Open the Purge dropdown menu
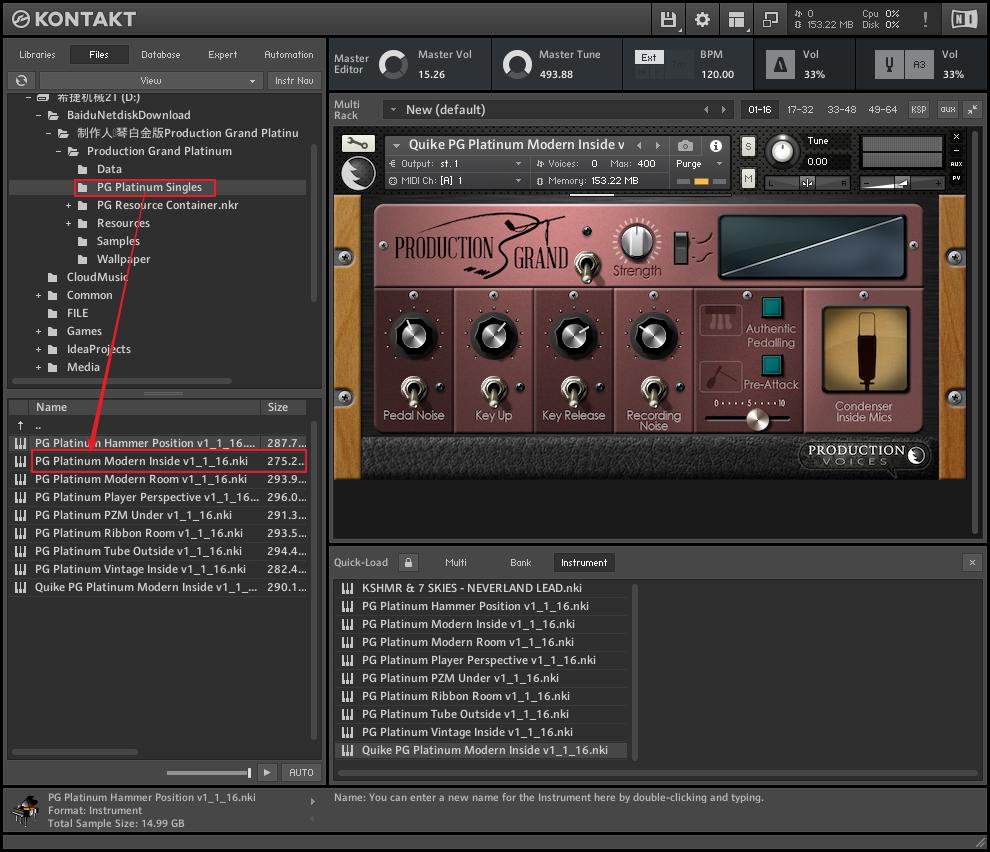Screen dimensions: 990x852 coord(699,164)
